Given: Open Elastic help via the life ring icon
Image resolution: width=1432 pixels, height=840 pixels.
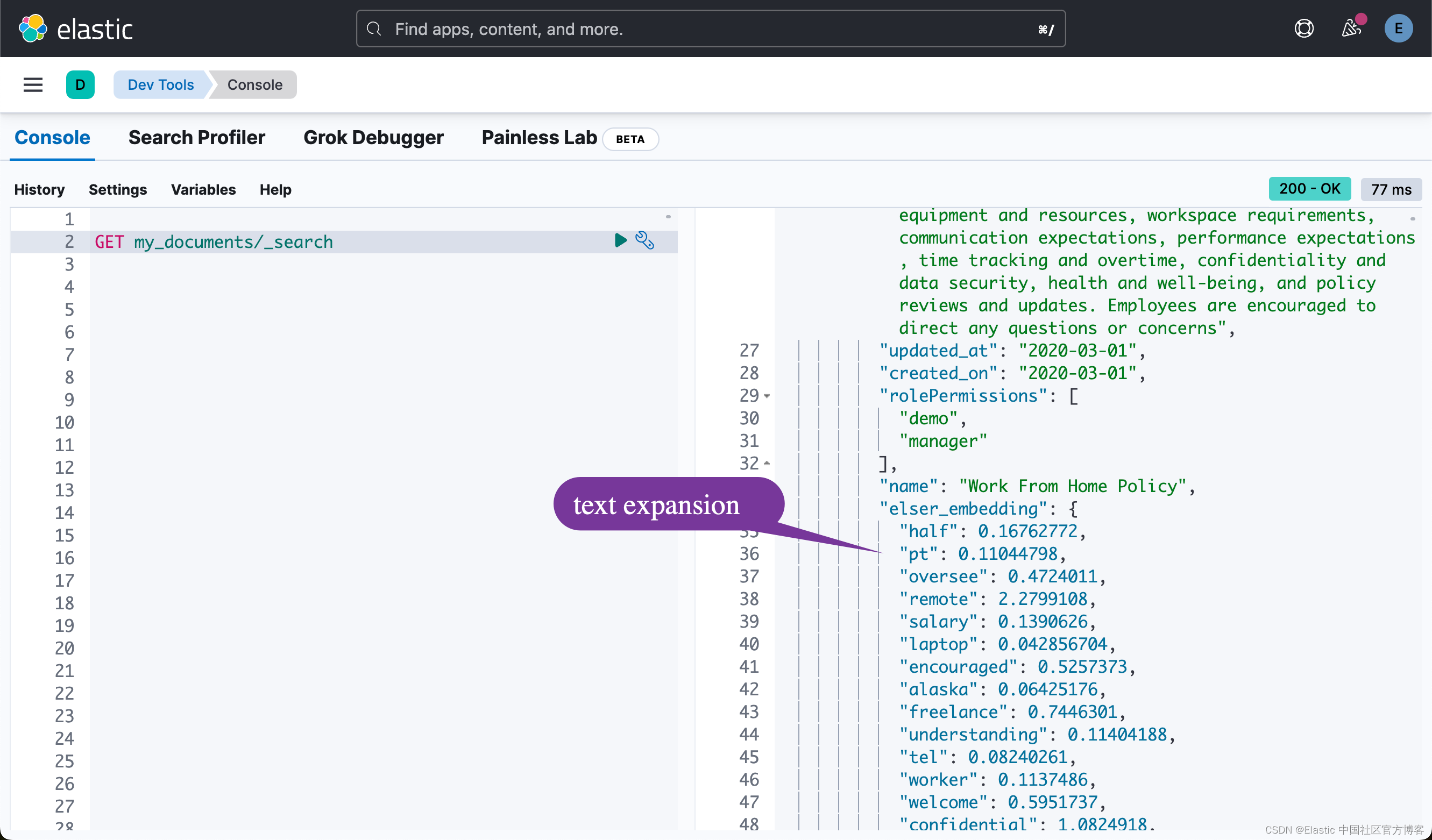Looking at the screenshot, I should tap(1305, 29).
